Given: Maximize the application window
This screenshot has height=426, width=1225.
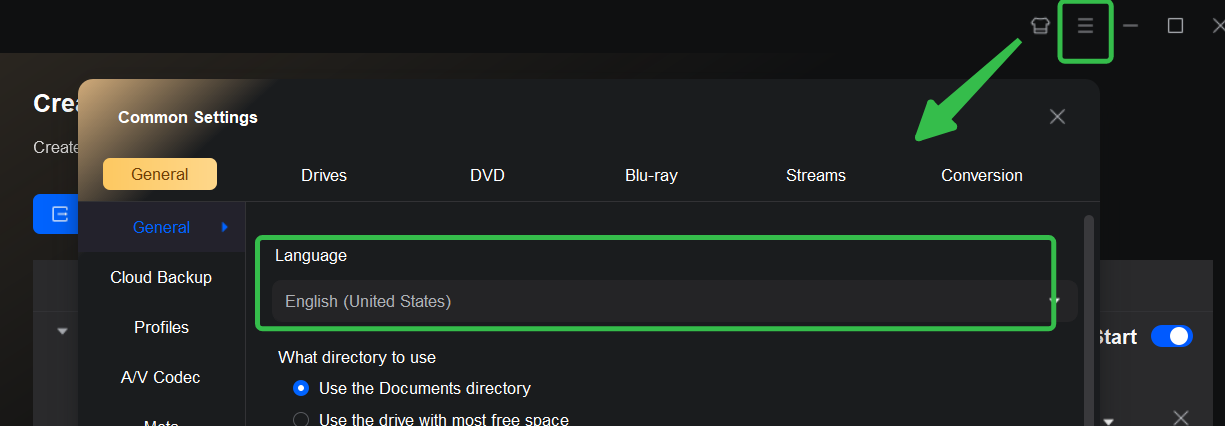Looking at the screenshot, I should tap(1176, 26).
